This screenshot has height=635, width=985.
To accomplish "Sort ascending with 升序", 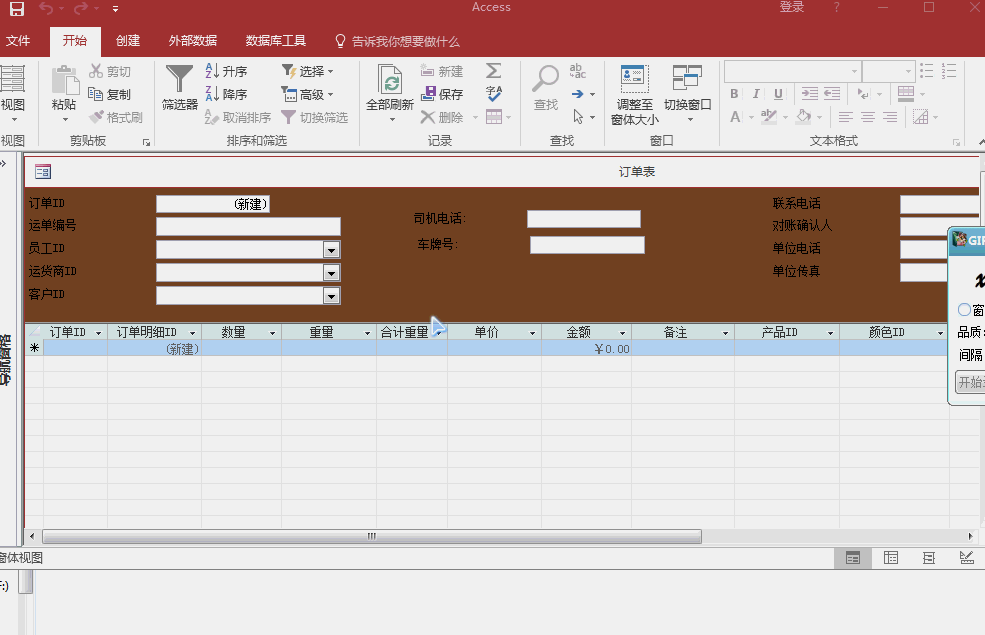I will point(227,71).
